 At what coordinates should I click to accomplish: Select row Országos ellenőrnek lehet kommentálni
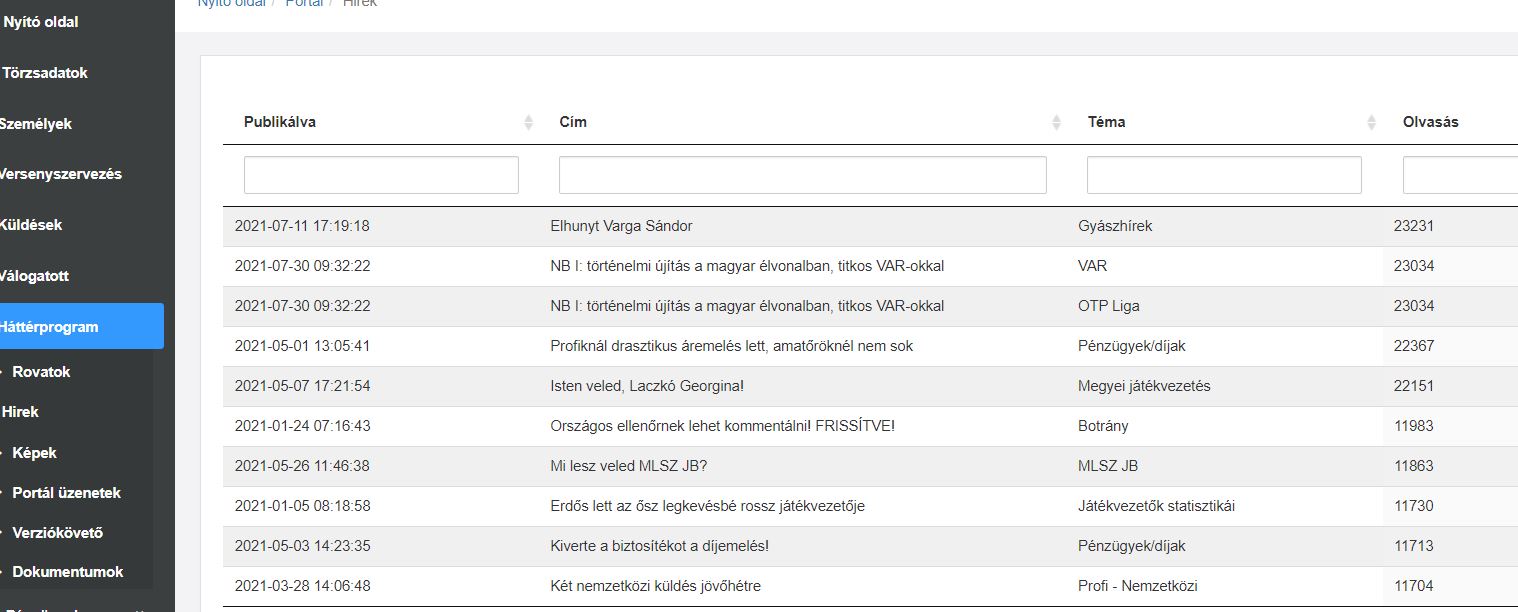[x=870, y=426]
